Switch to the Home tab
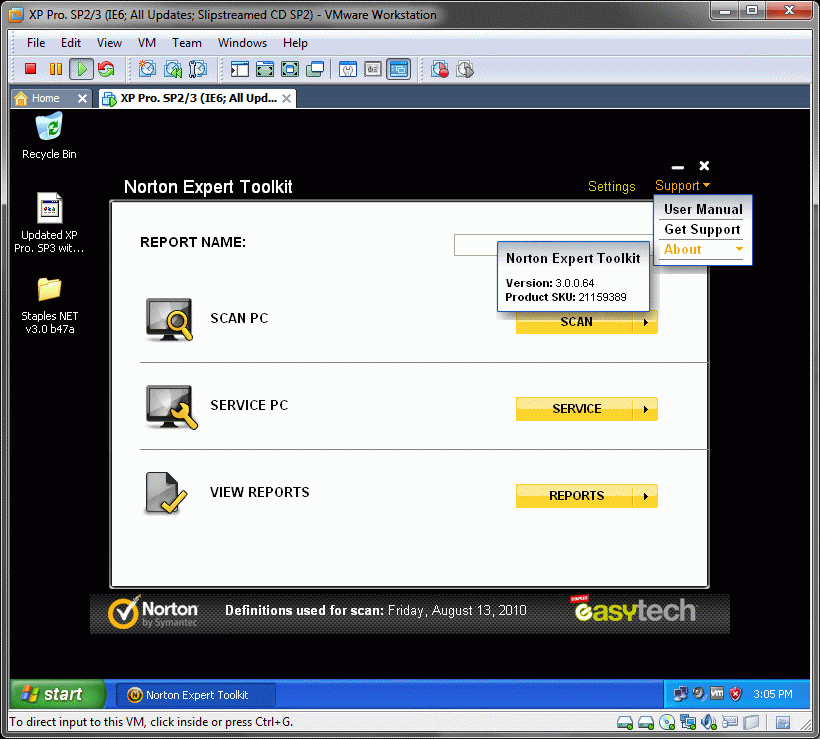The height and width of the screenshot is (739, 820). click(x=45, y=98)
